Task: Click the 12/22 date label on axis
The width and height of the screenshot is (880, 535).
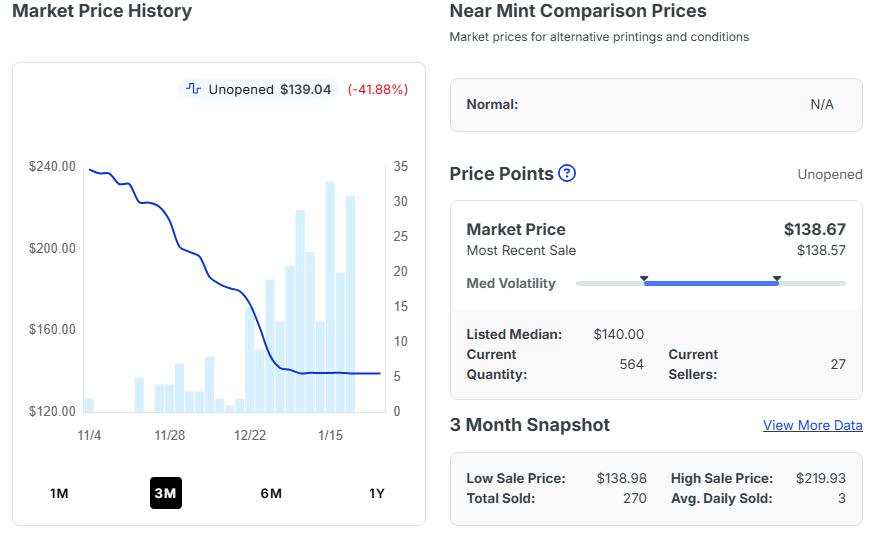Action: pos(250,435)
